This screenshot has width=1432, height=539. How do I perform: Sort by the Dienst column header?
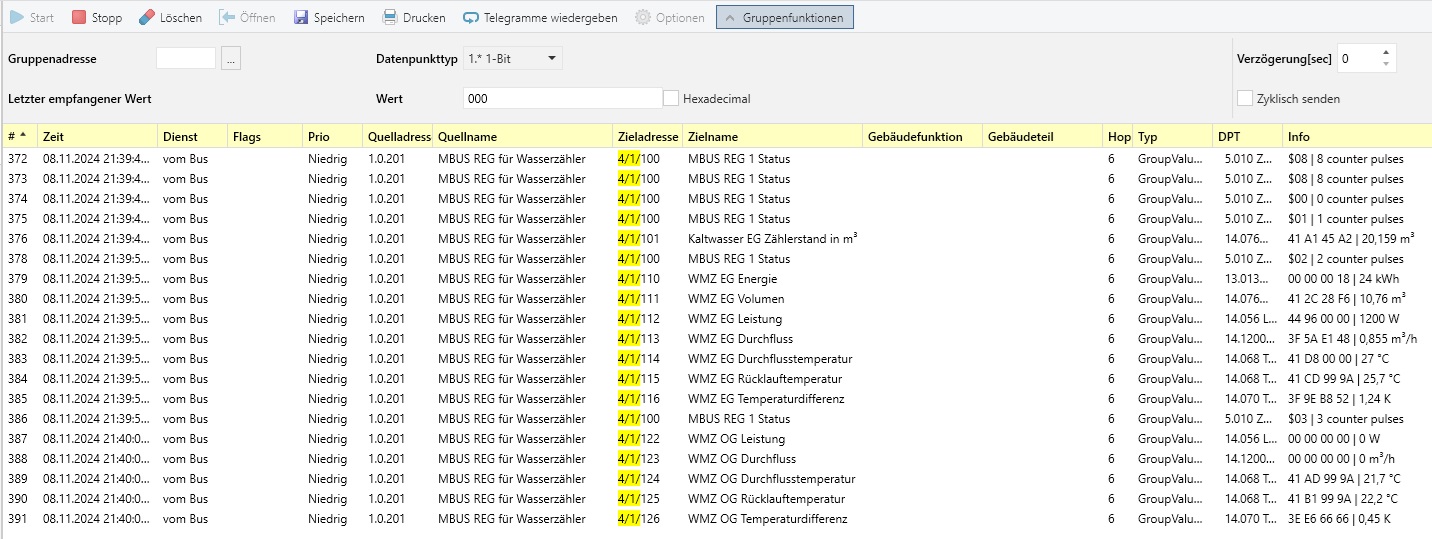click(191, 137)
